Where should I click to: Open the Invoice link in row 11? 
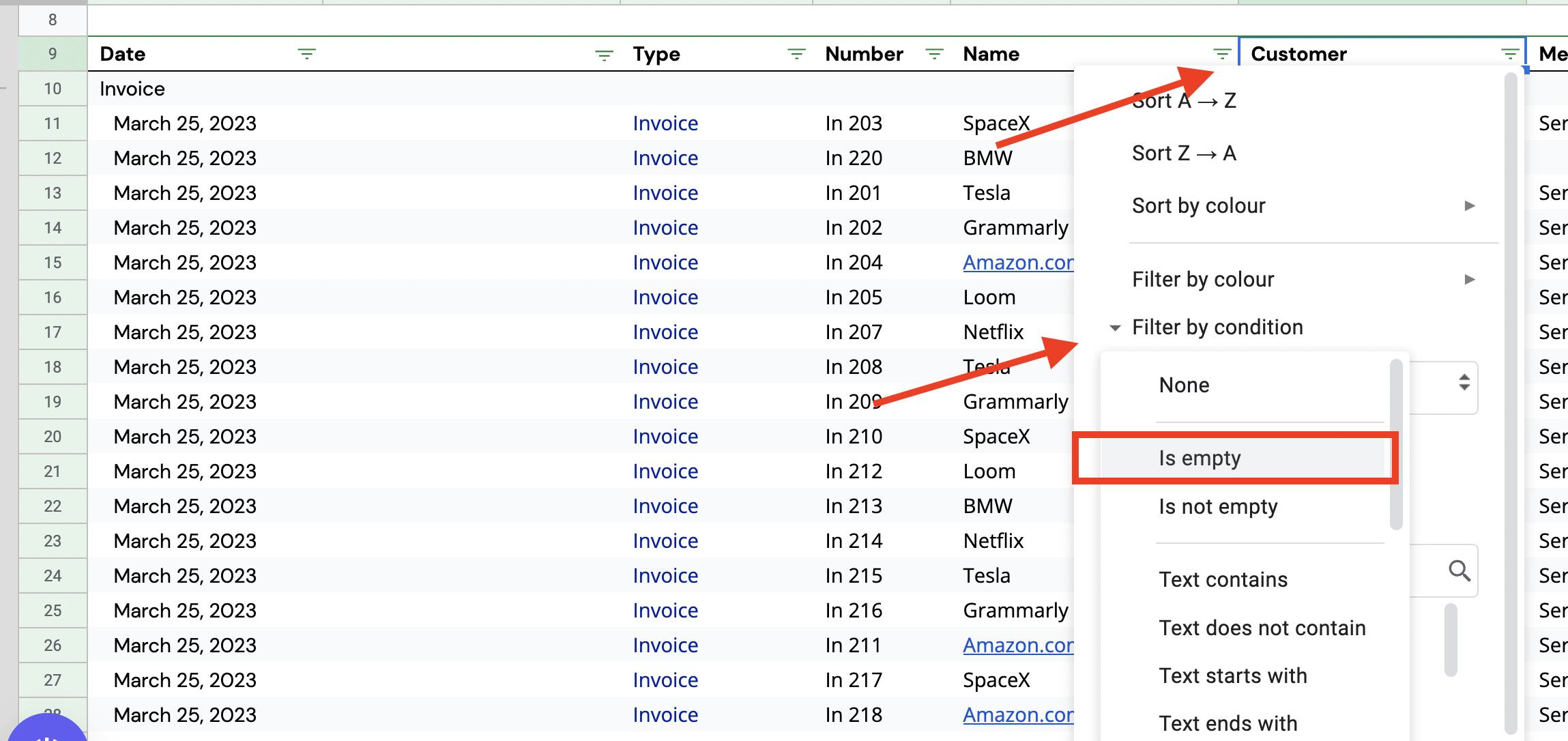[665, 123]
